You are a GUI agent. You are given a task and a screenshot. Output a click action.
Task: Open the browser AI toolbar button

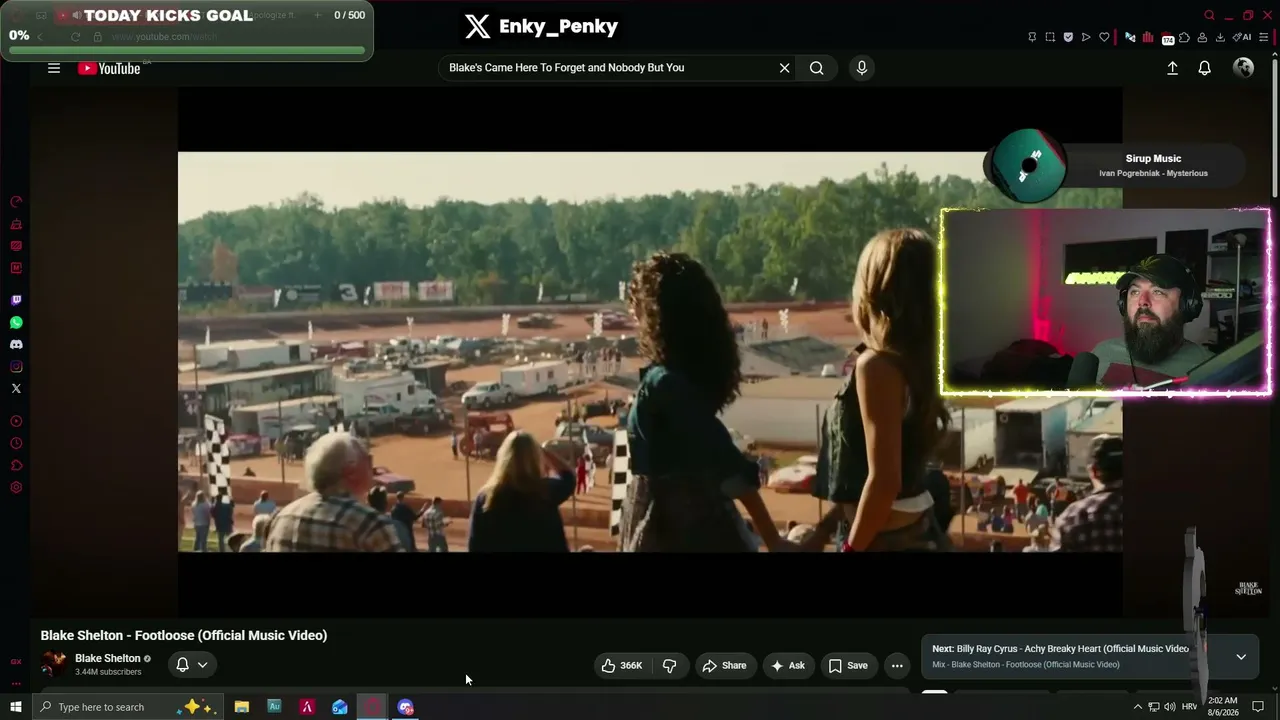1242,37
